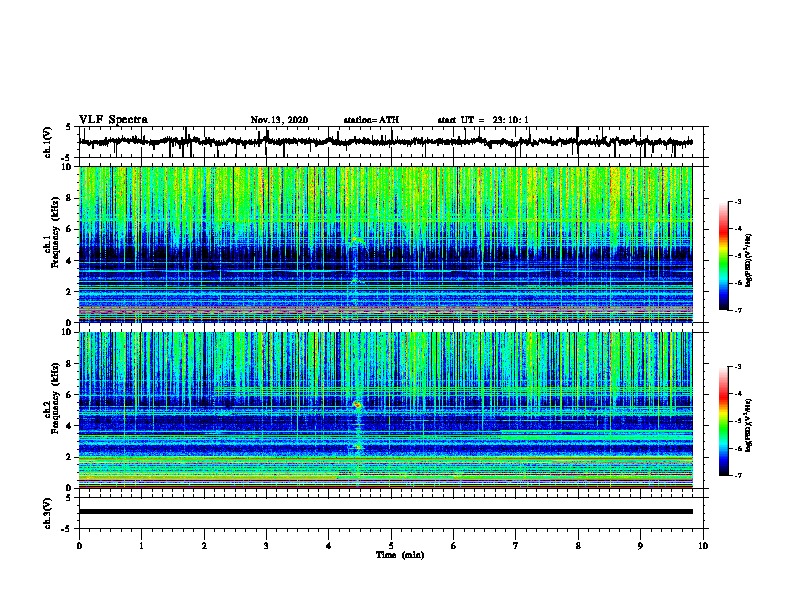The height and width of the screenshot is (612, 792).
Task: Click the "-3" value on ch.2 colorbar
Action: point(737,367)
